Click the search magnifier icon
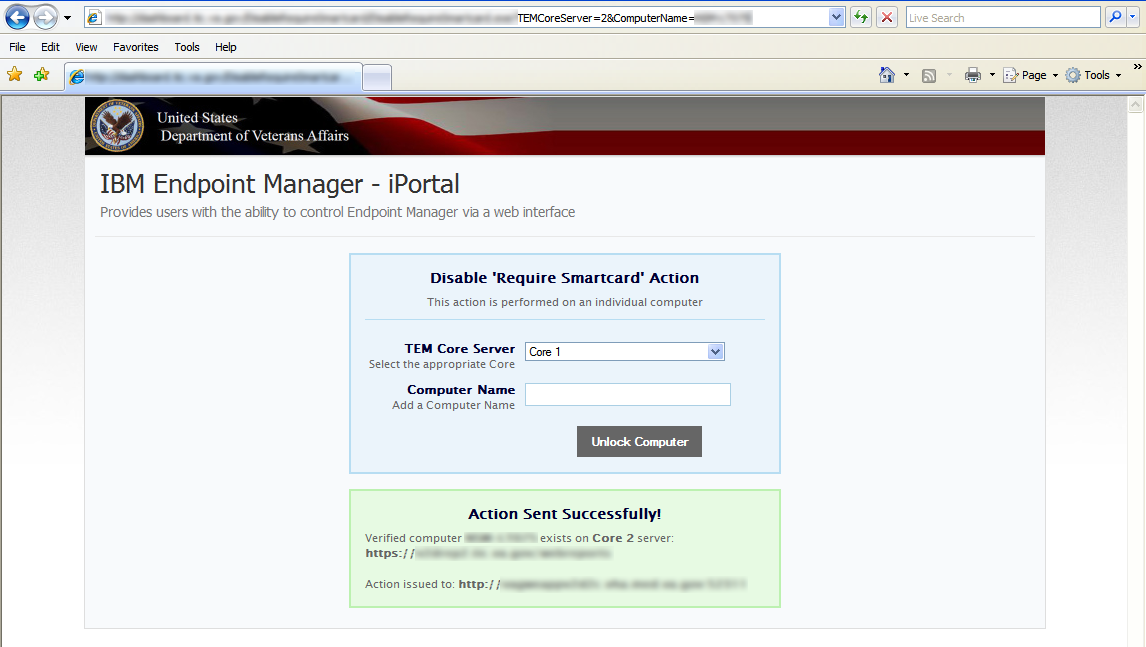The image size is (1146, 647). click(1115, 17)
